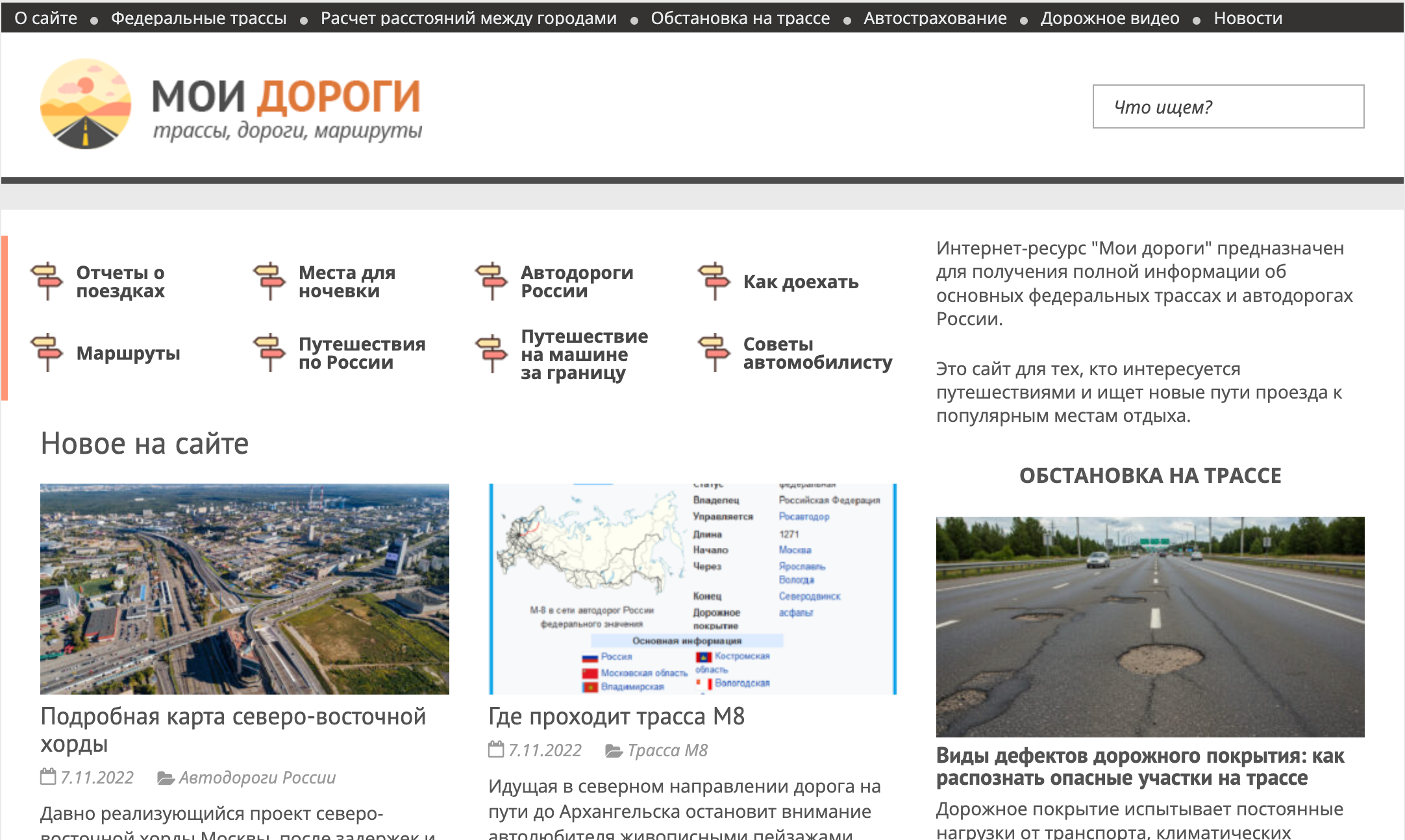Click signpost icon beside Отчеты о поездках
1405x840 pixels.
coord(47,281)
